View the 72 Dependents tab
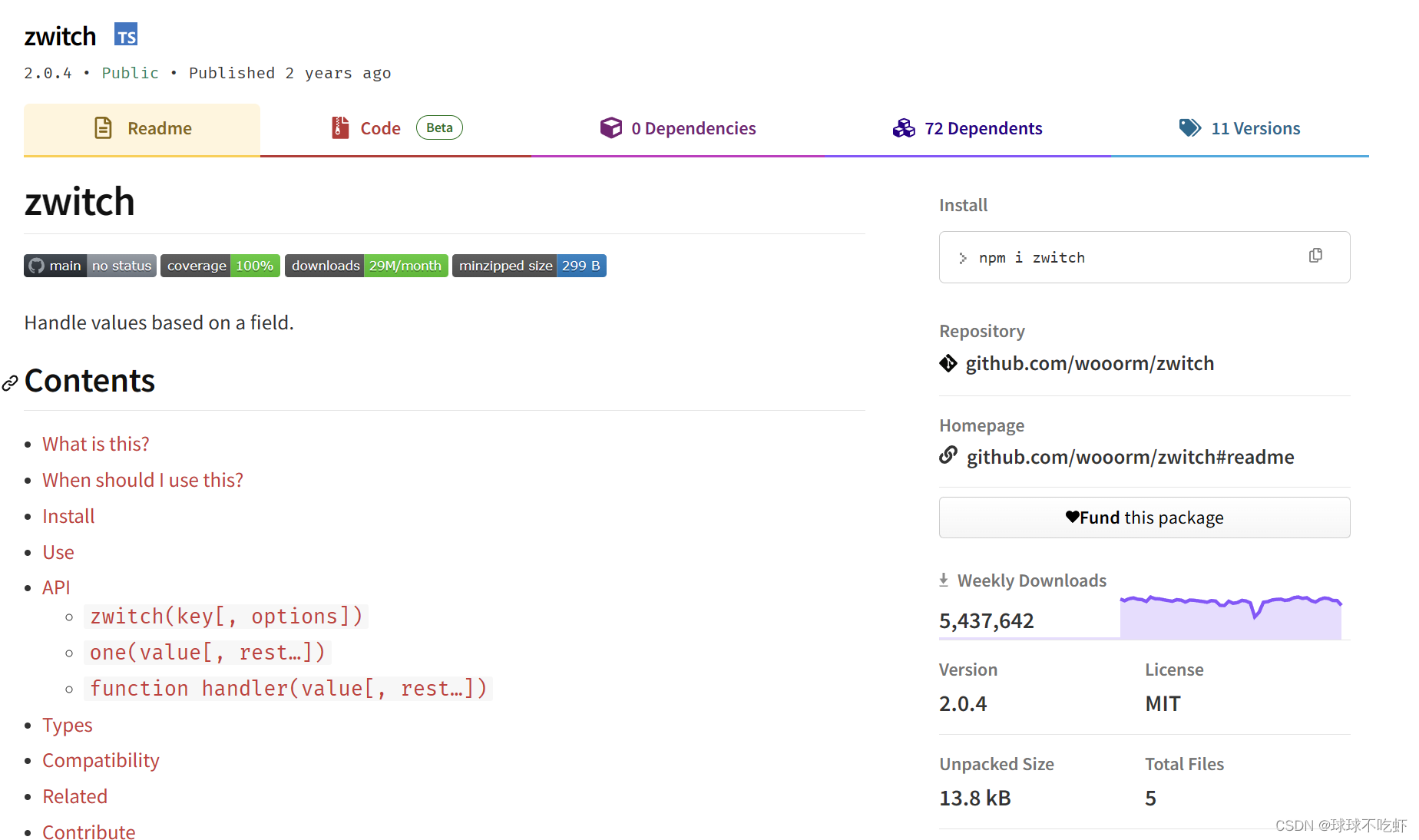Screen dimensions: 1419x840 point(968,129)
